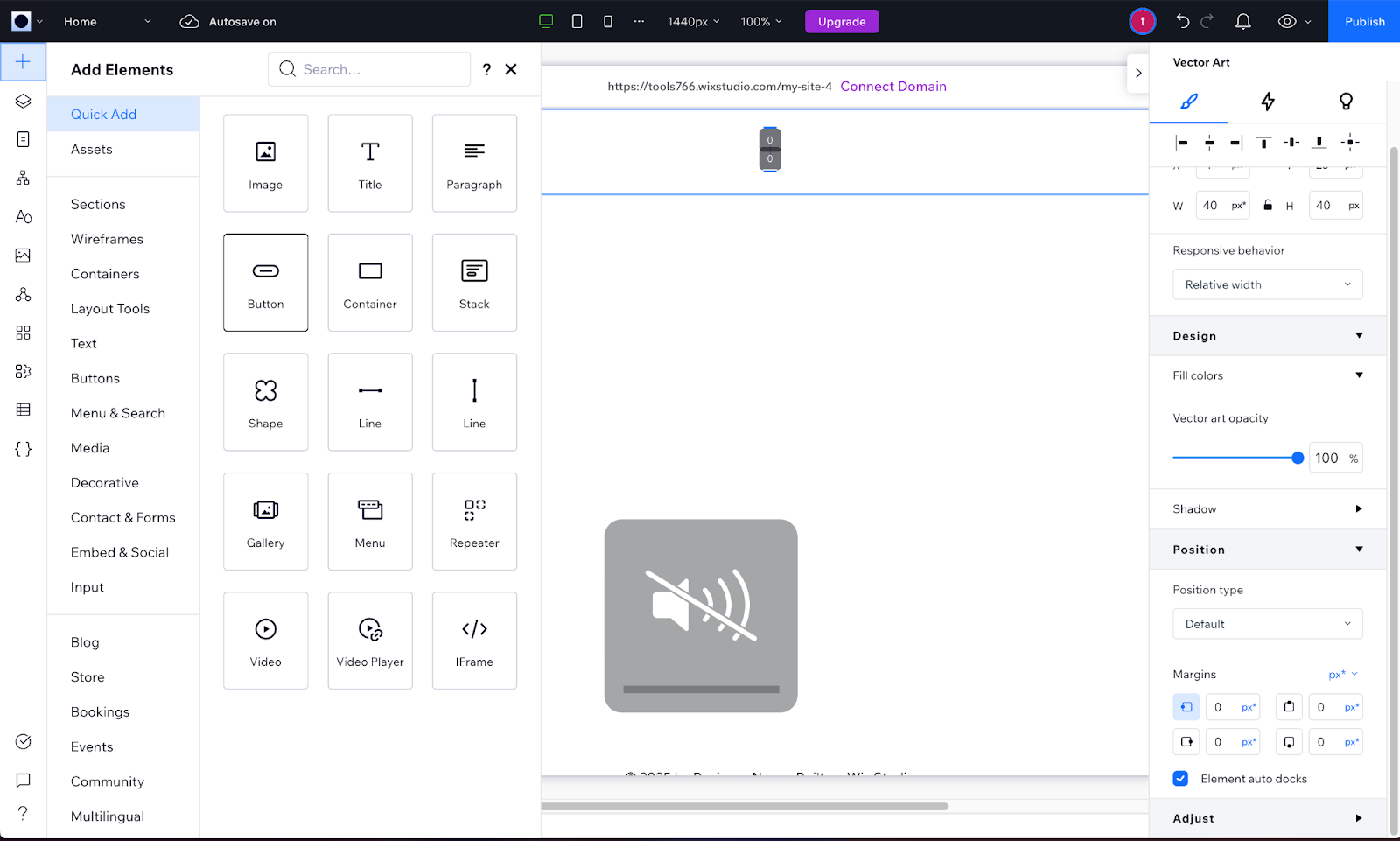This screenshot has width=1400, height=841.
Task: Open the Responsive behavior dropdown
Action: [1267, 284]
